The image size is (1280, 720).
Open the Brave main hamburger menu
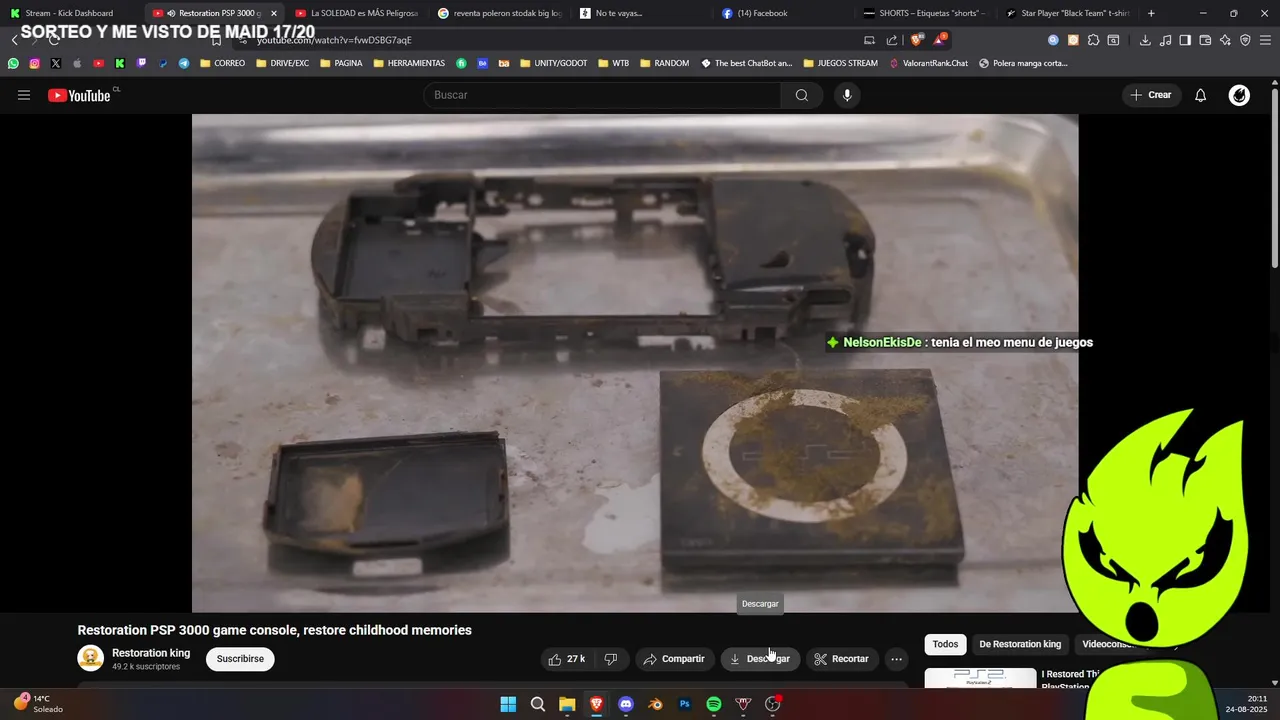click(x=1265, y=40)
